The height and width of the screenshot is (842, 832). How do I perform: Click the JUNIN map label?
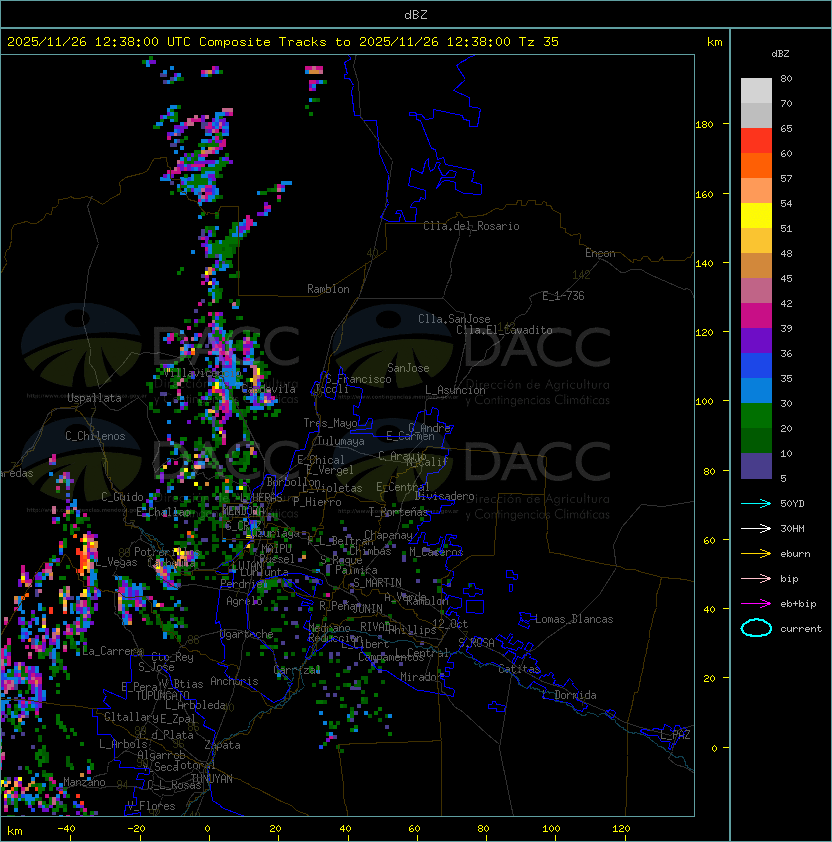[x=367, y=608]
